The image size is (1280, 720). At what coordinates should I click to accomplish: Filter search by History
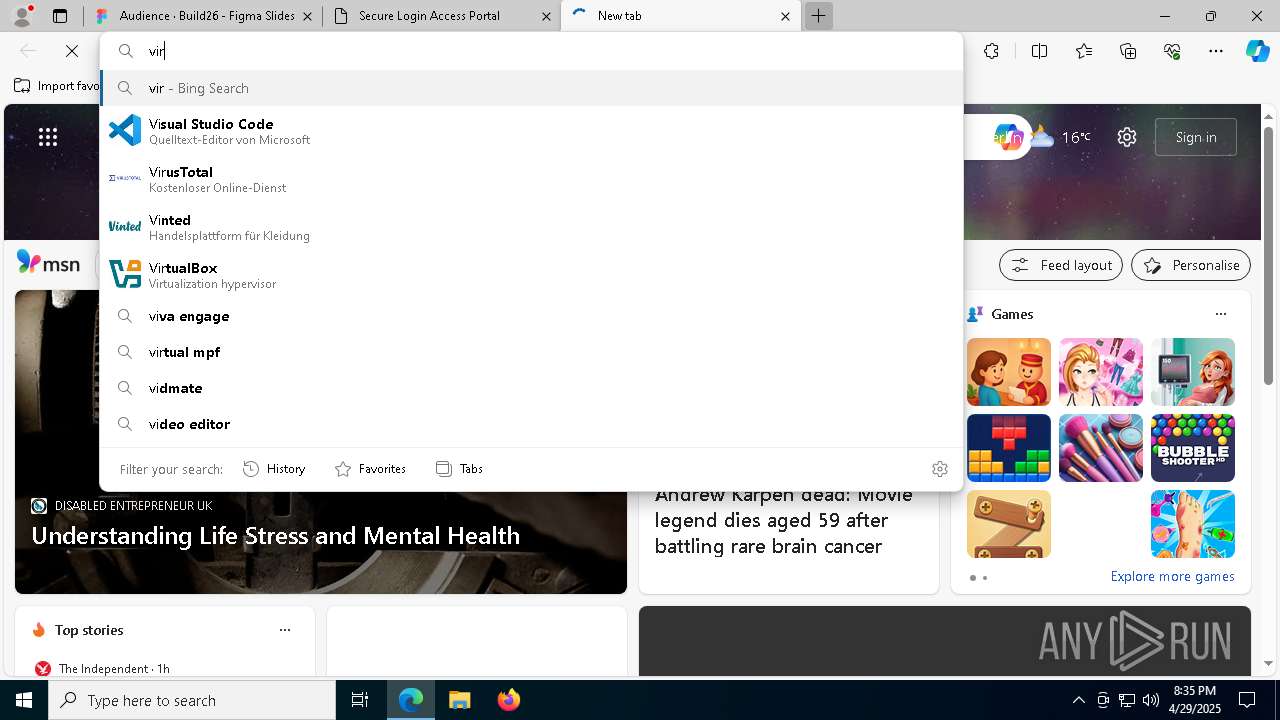(274, 468)
